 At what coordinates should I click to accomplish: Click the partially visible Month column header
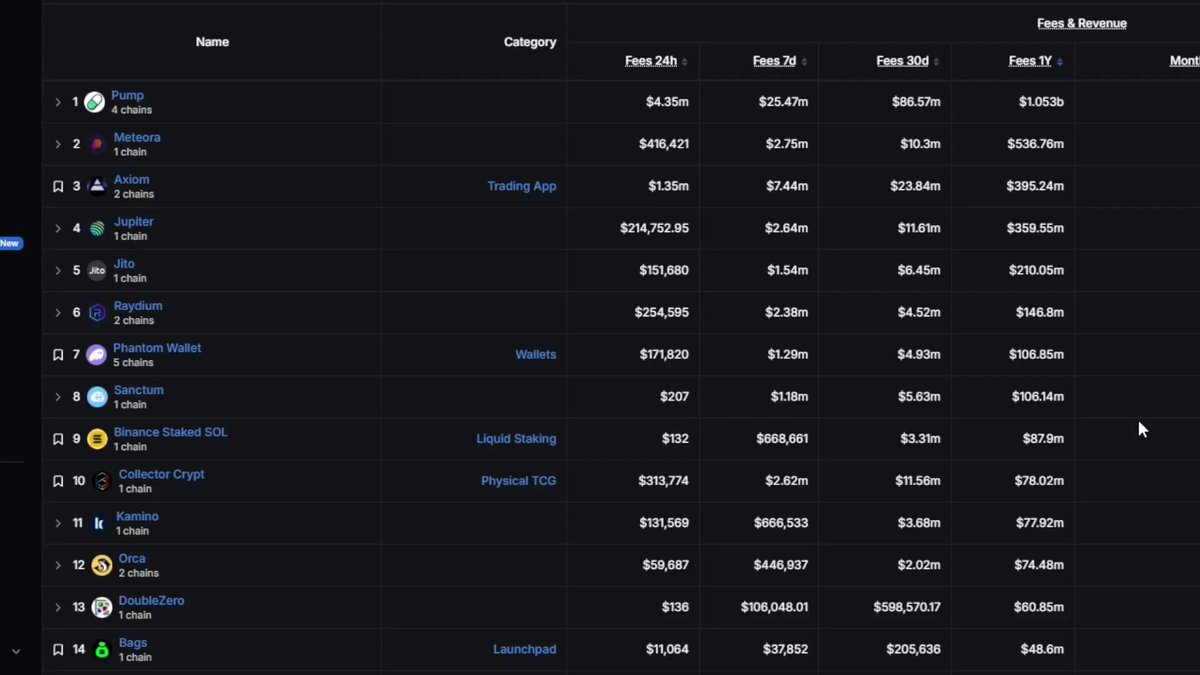coord(1185,61)
